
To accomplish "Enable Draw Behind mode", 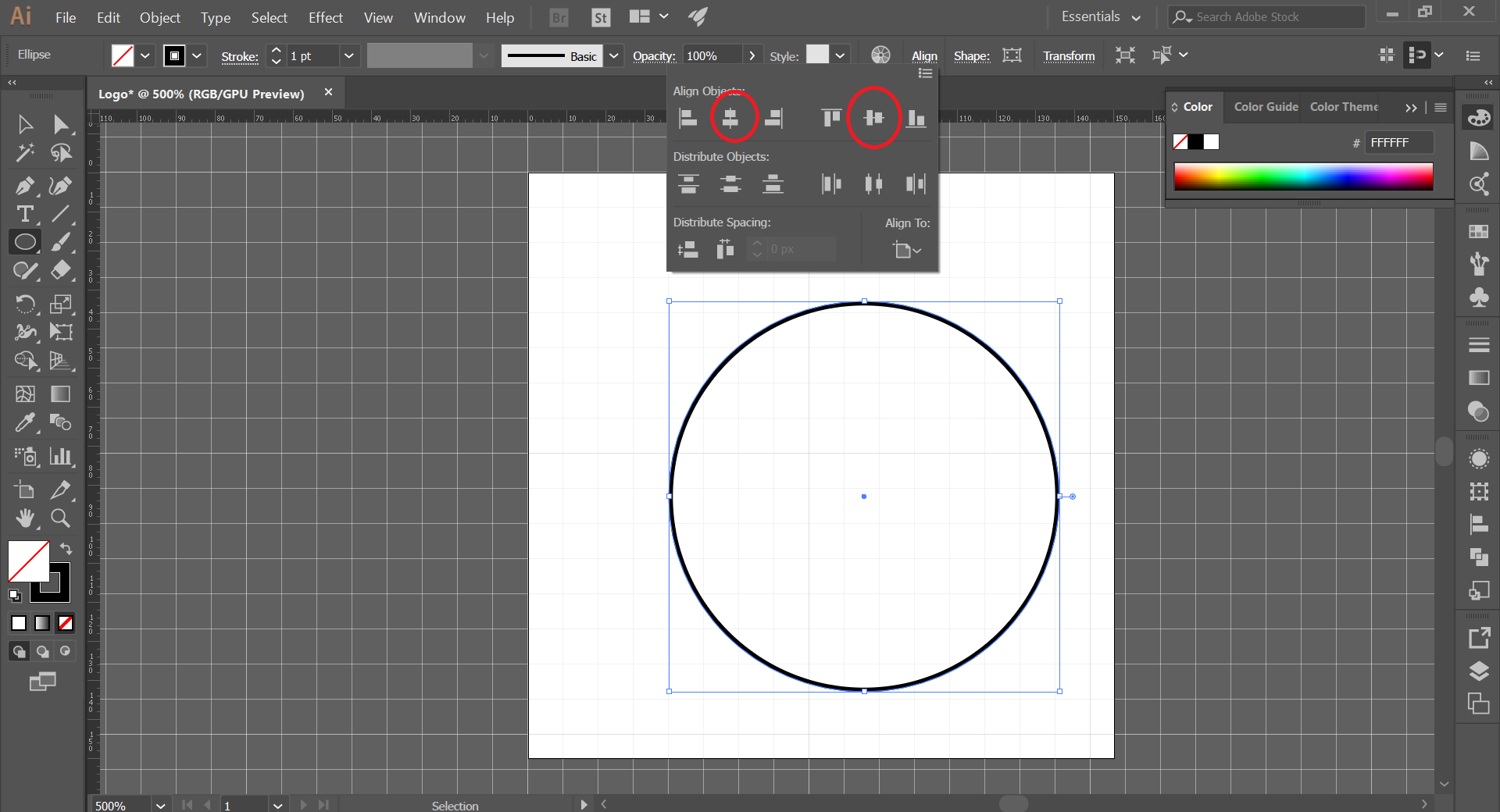I will 42,651.
